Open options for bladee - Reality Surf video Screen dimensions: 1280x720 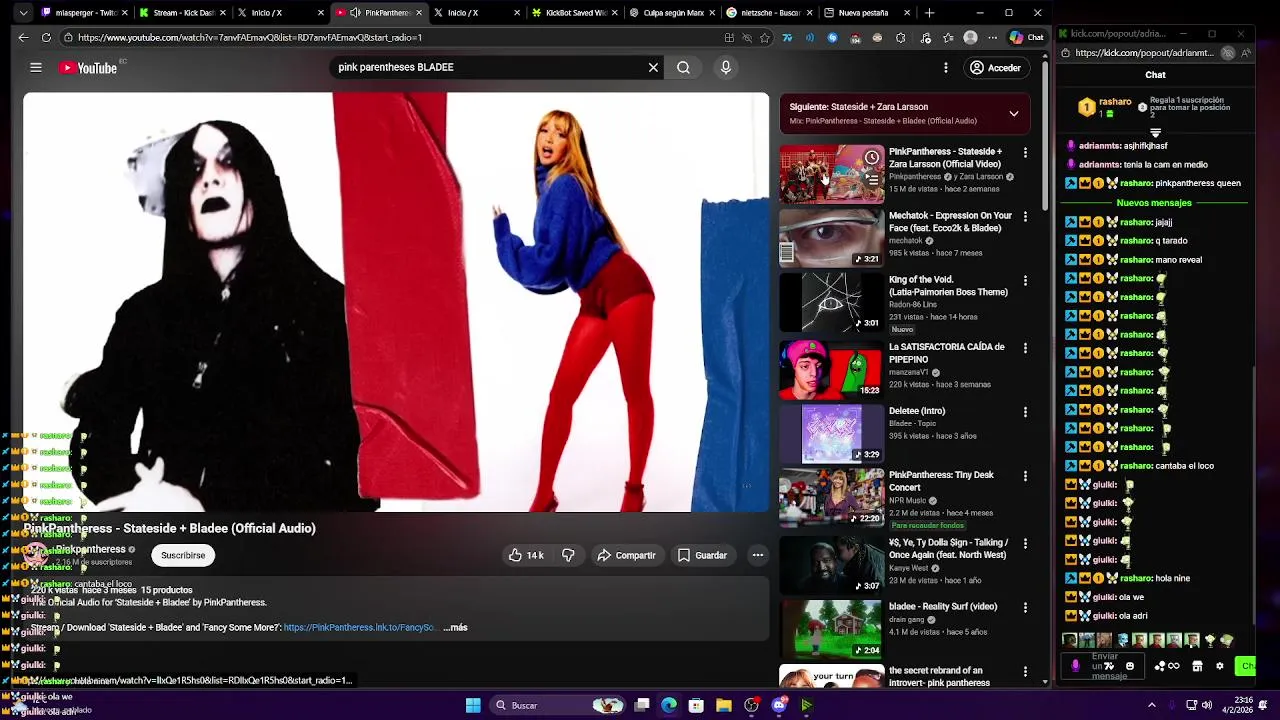click(1025, 608)
